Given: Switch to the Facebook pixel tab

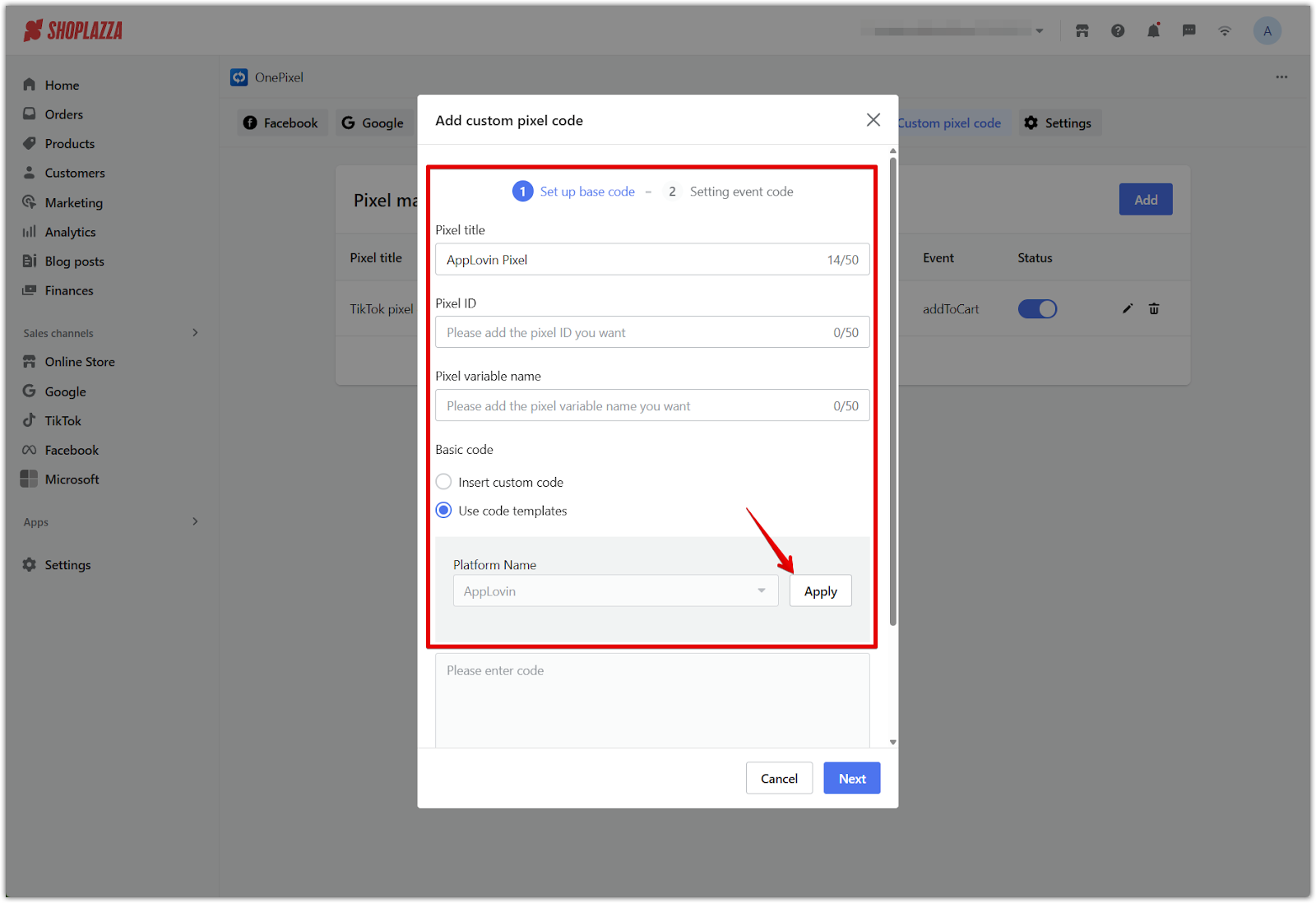Looking at the screenshot, I should 282,123.
